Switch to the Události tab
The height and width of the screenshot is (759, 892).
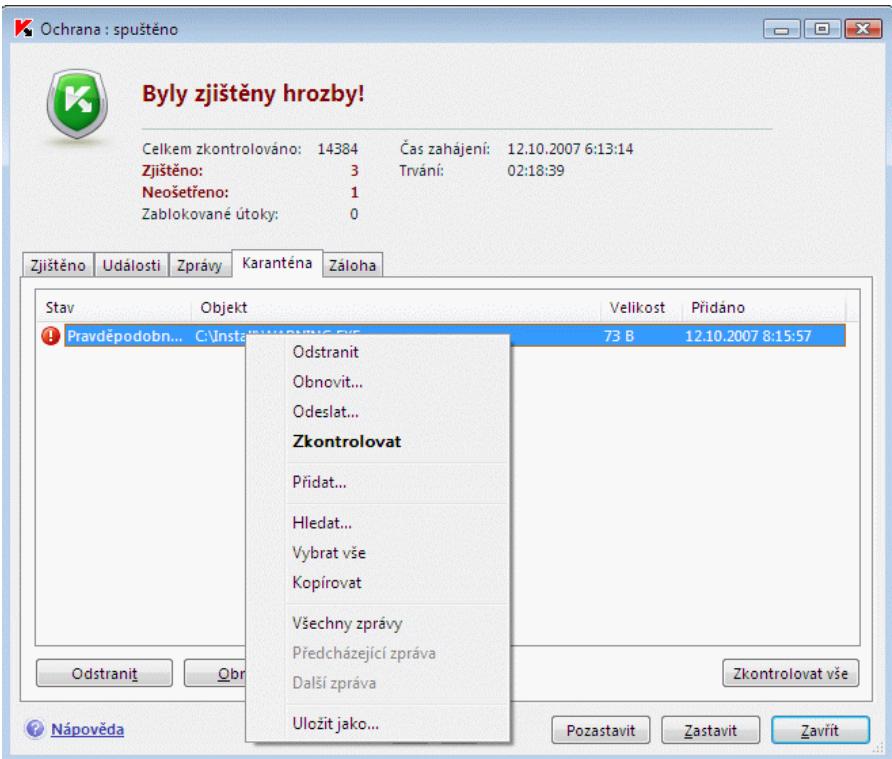131,265
